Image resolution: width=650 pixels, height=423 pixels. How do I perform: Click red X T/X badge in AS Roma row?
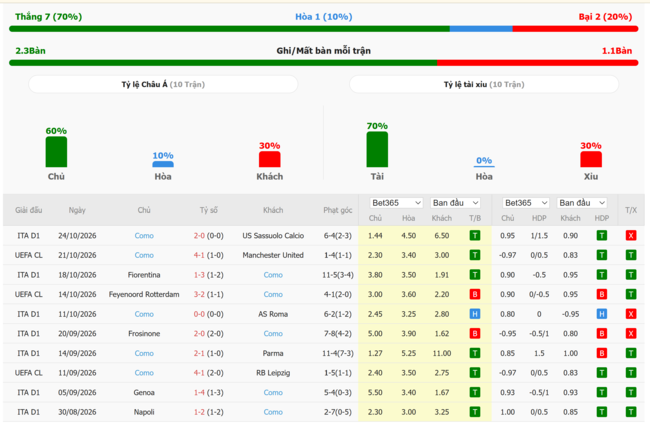(631, 314)
